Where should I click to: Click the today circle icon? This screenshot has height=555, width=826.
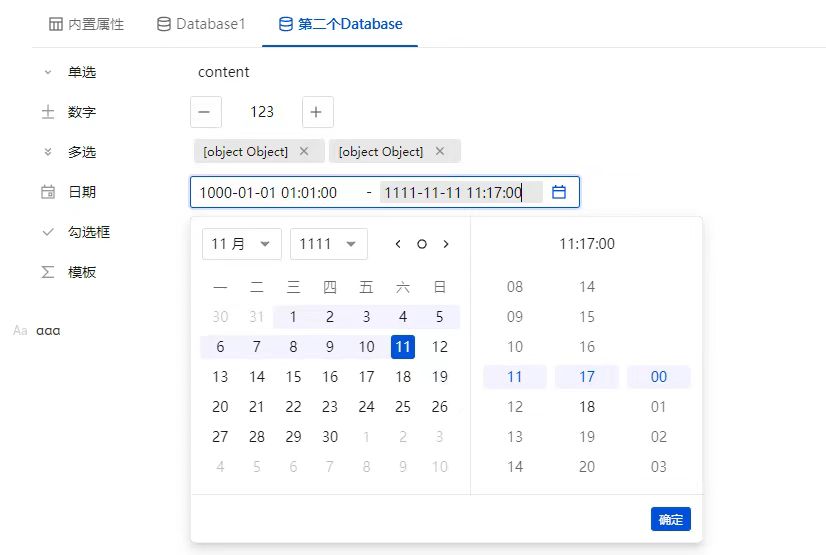click(x=422, y=244)
